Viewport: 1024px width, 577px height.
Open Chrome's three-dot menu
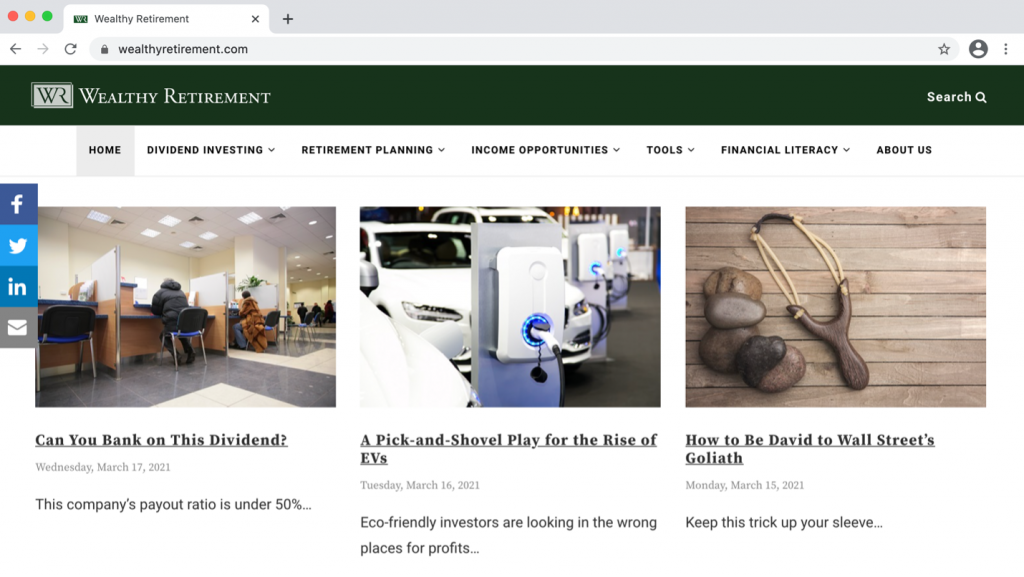1005,49
